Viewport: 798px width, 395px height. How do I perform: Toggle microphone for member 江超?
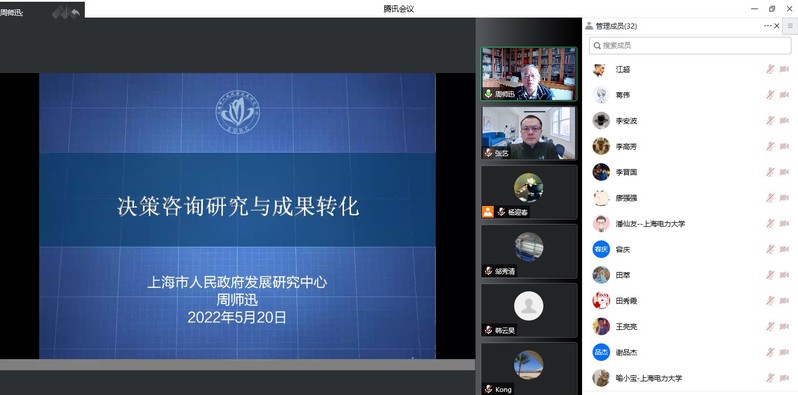[x=770, y=69]
